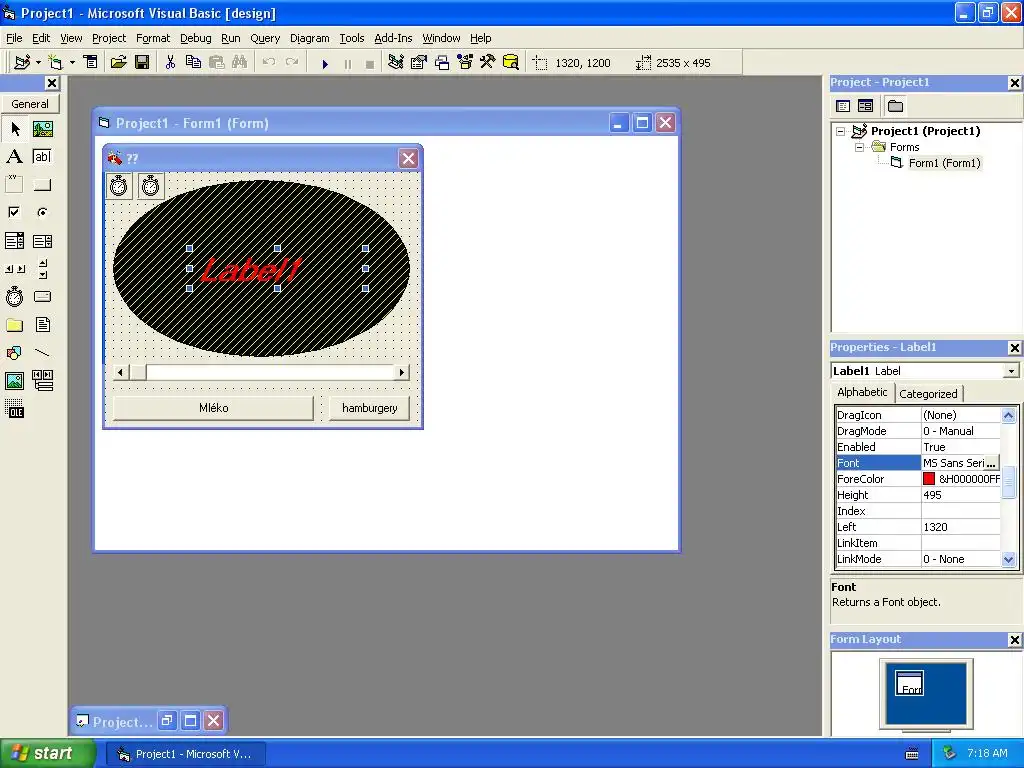Switch to the Categorized tab

[x=928, y=394]
